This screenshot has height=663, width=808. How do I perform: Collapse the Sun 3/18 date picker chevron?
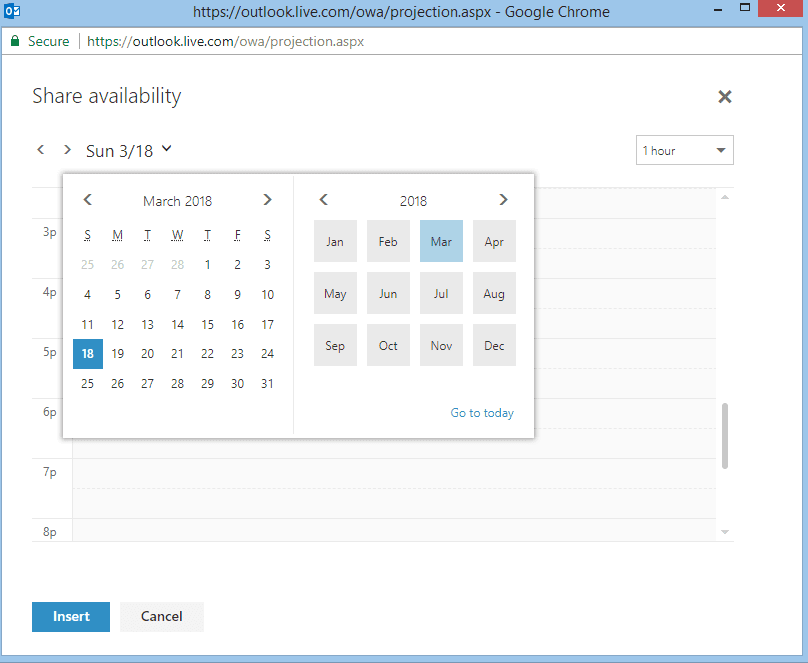click(x=166, y=149)
